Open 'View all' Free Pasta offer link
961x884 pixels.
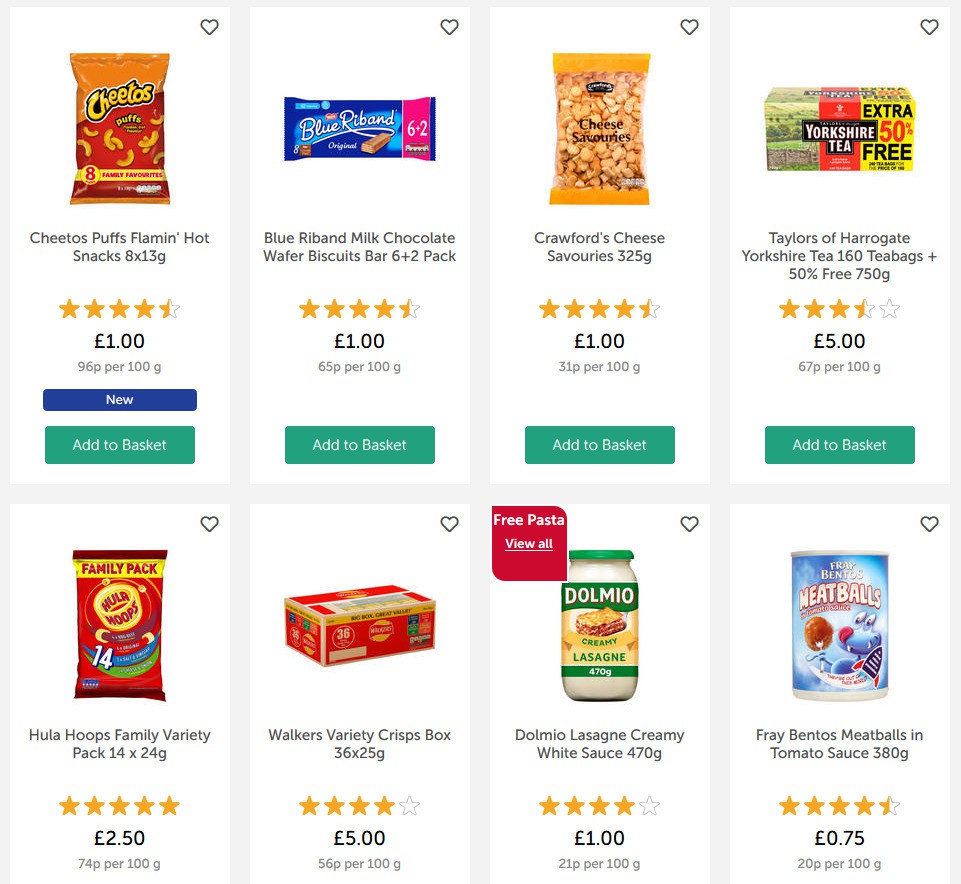click(529, 544)
